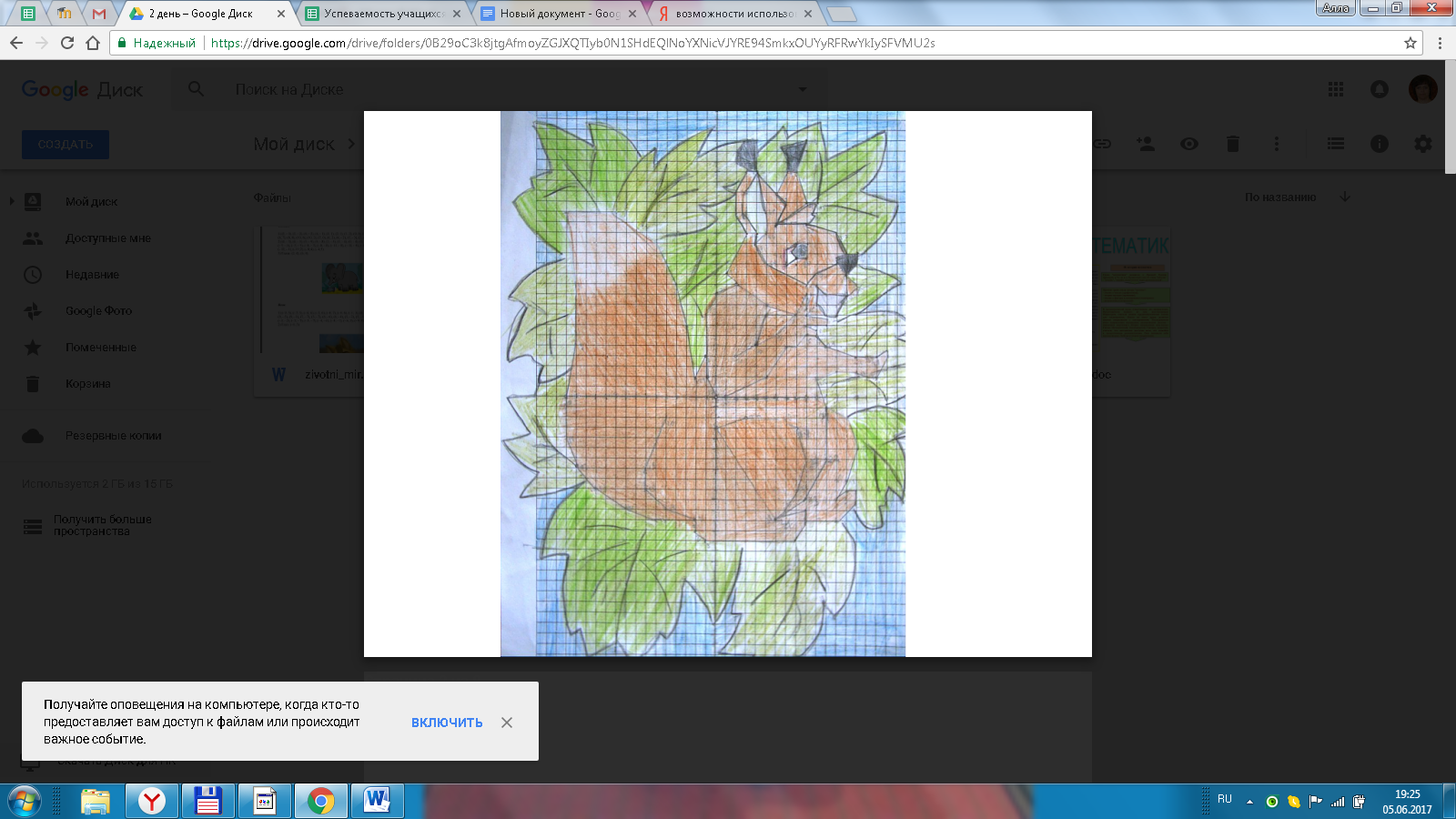Bookmark this page with the star icon
Viewport: 1456px width, 819px height.
click(x=1410, y=43)
